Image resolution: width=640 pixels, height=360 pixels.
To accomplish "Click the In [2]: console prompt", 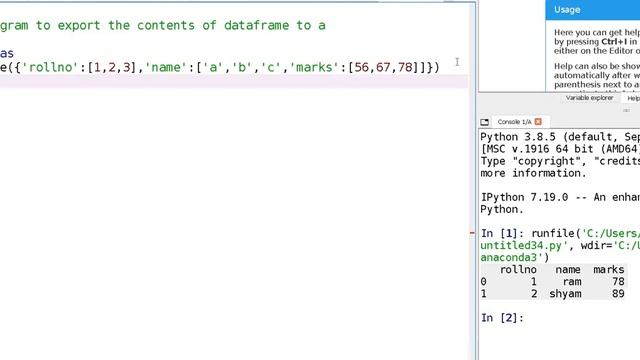I will pyautogui.click(x=502, y=318).
